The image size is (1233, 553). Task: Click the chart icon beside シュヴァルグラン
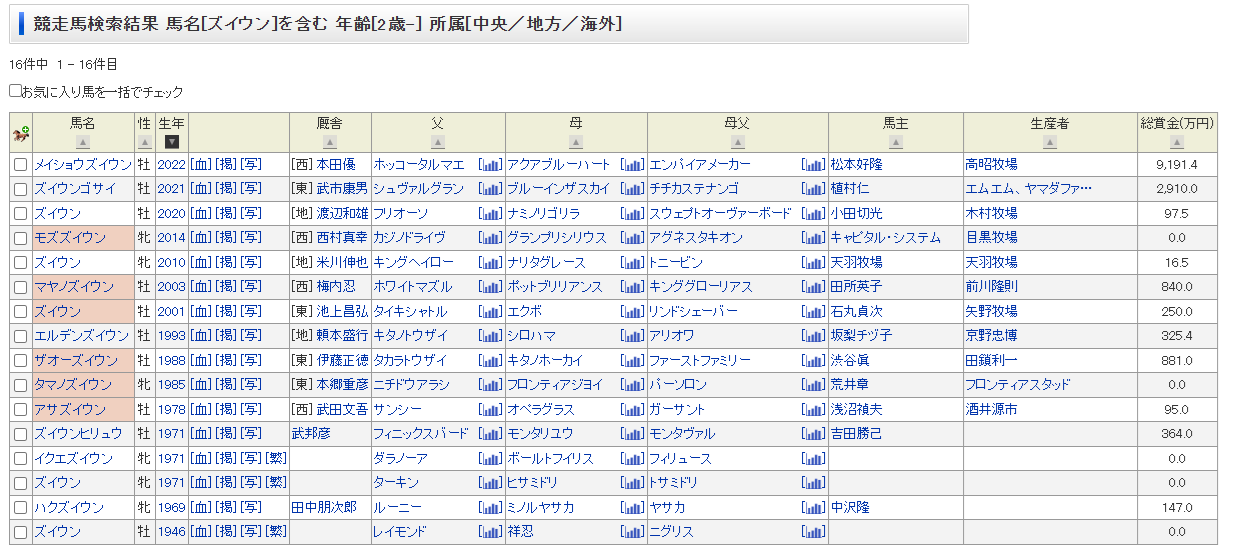coord(490,189)
